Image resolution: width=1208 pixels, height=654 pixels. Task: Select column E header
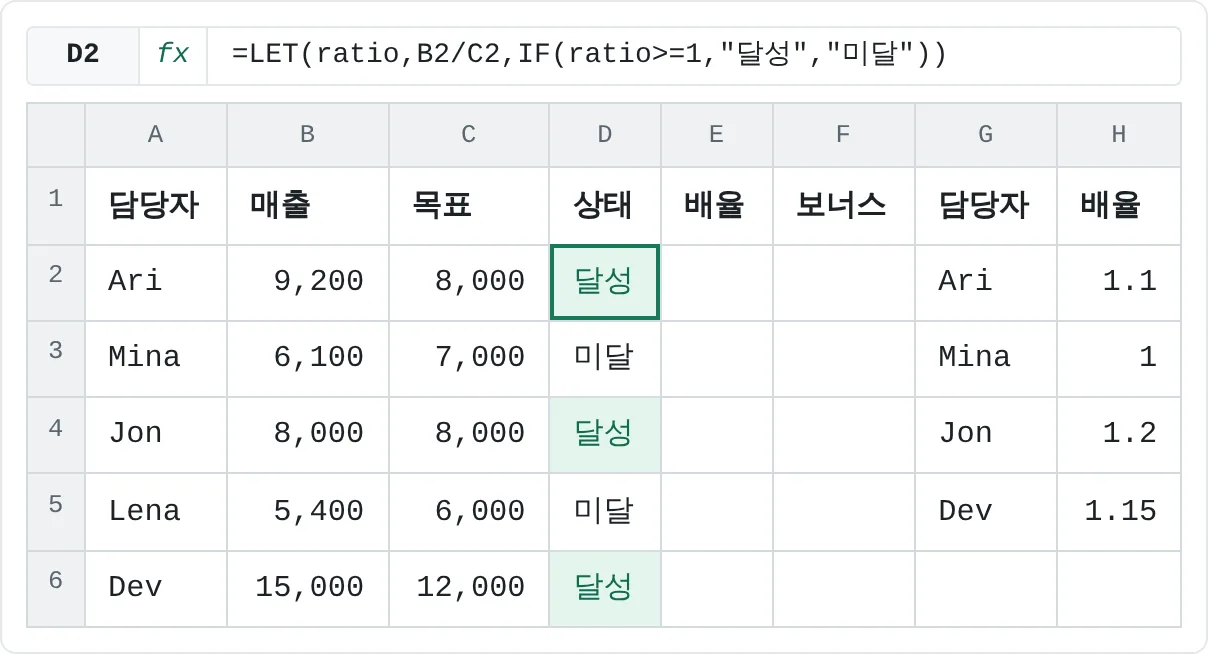tap(717, 135)
